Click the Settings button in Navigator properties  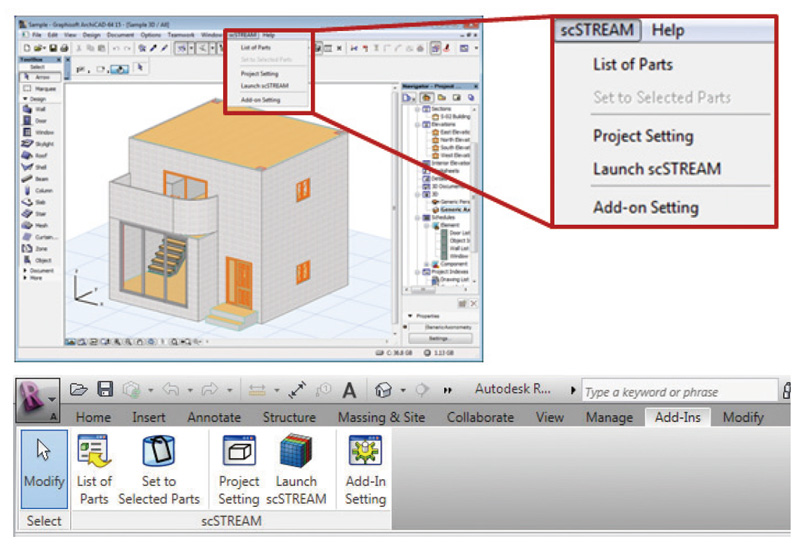[x=440, y=338]
